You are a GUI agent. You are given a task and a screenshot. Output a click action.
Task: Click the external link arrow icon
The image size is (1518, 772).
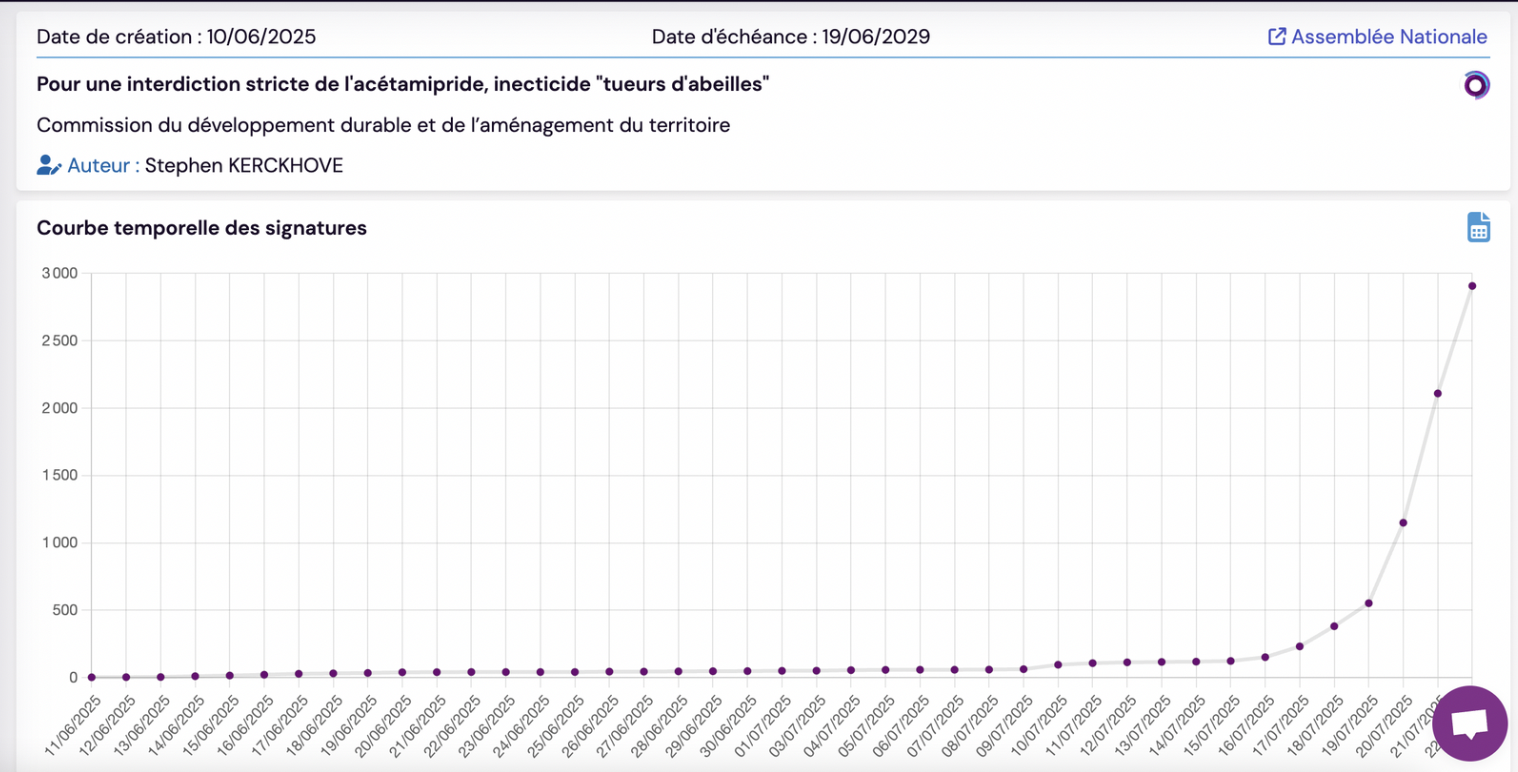pyautogui.click(x=1276, y=37)
